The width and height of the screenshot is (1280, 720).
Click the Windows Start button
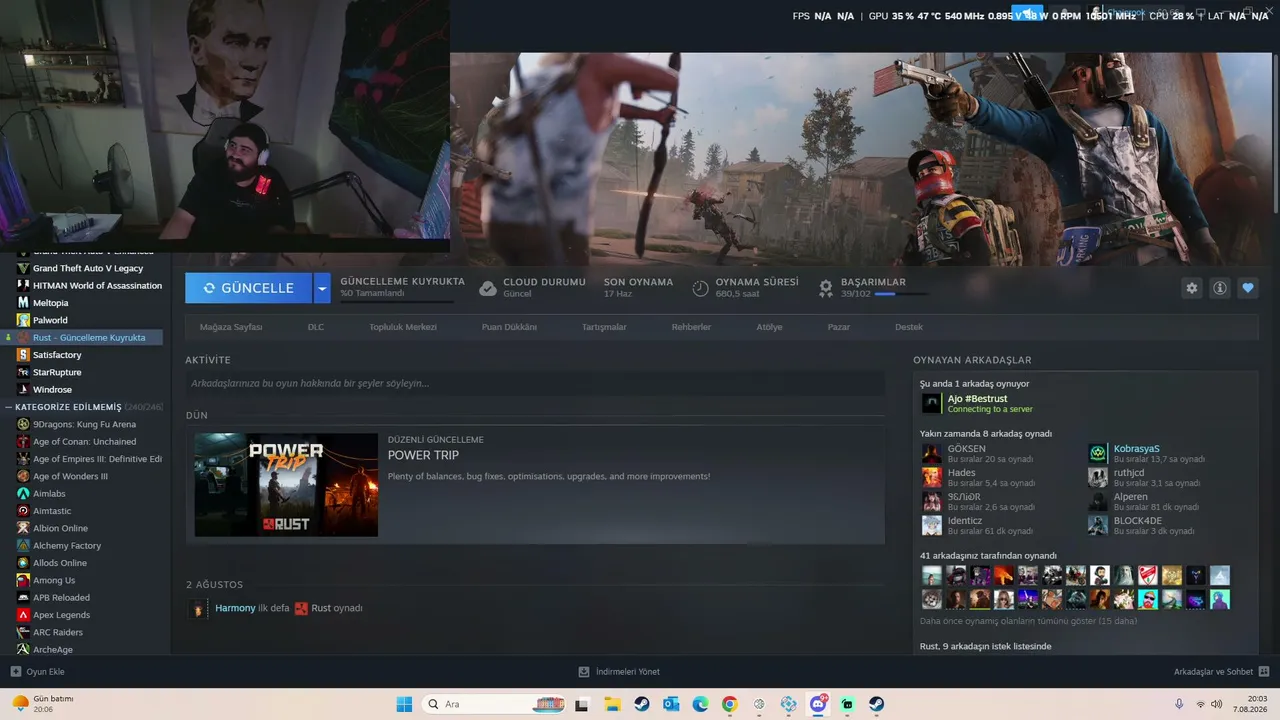404,704
